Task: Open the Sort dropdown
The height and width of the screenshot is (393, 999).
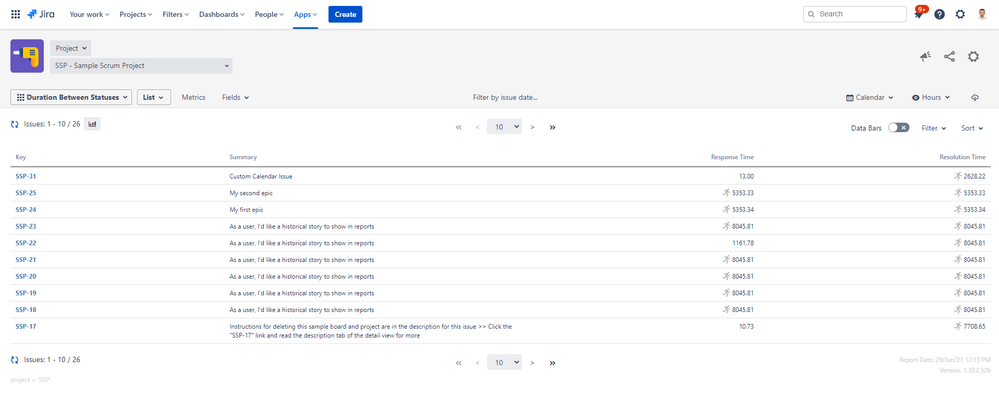Action: [x=972, y=128]
